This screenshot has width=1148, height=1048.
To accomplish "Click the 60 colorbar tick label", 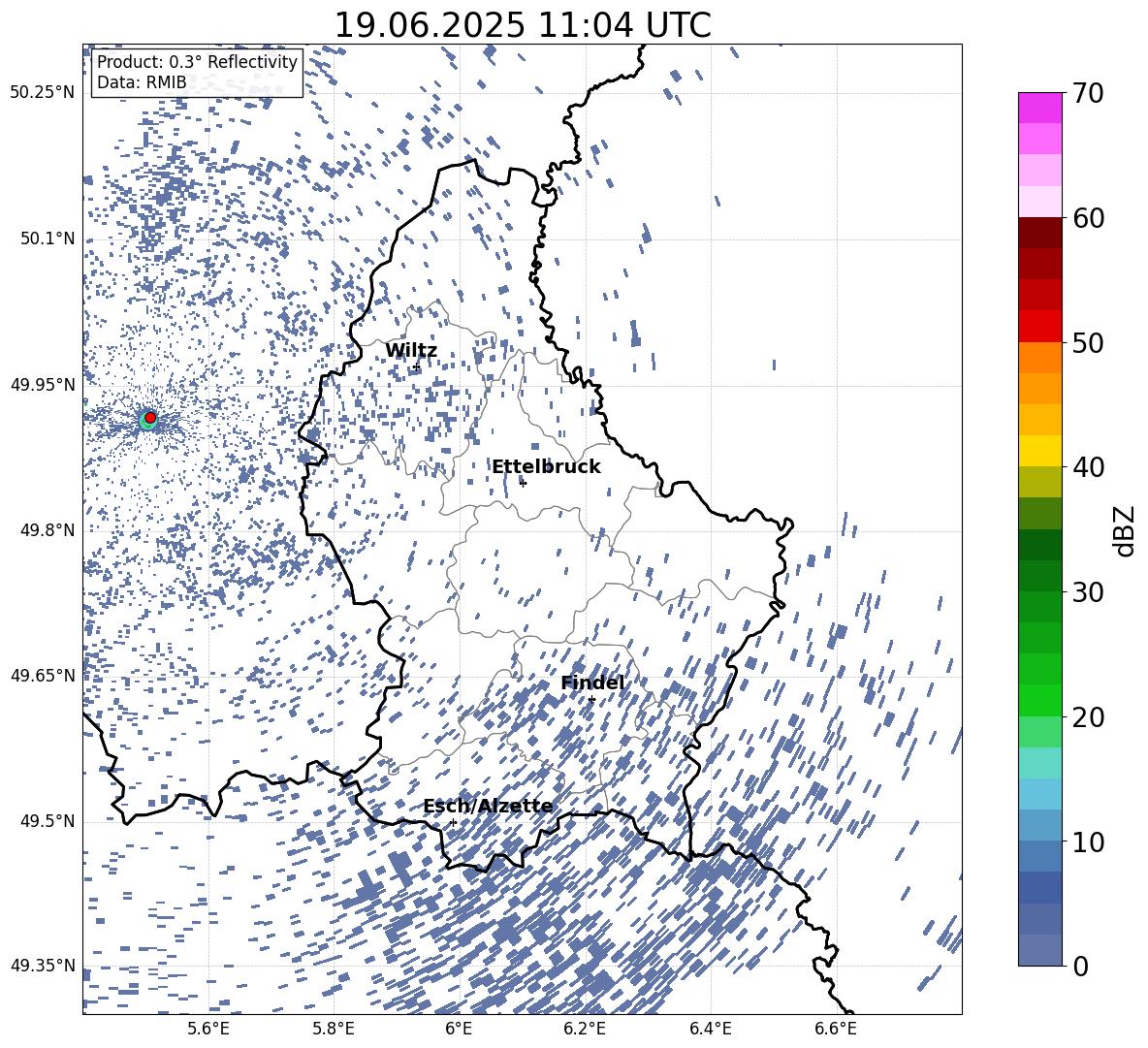I will [1088, 218].
